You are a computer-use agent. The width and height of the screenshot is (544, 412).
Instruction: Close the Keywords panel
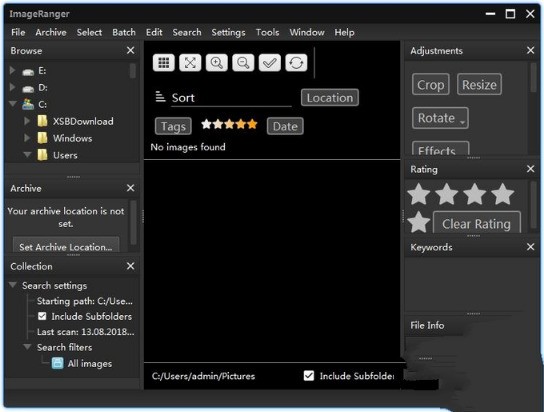530,247
